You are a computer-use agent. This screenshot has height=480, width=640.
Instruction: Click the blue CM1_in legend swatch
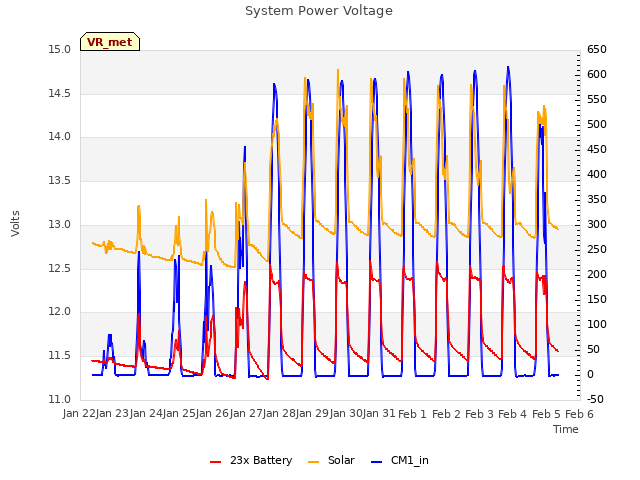click(376, 462)
